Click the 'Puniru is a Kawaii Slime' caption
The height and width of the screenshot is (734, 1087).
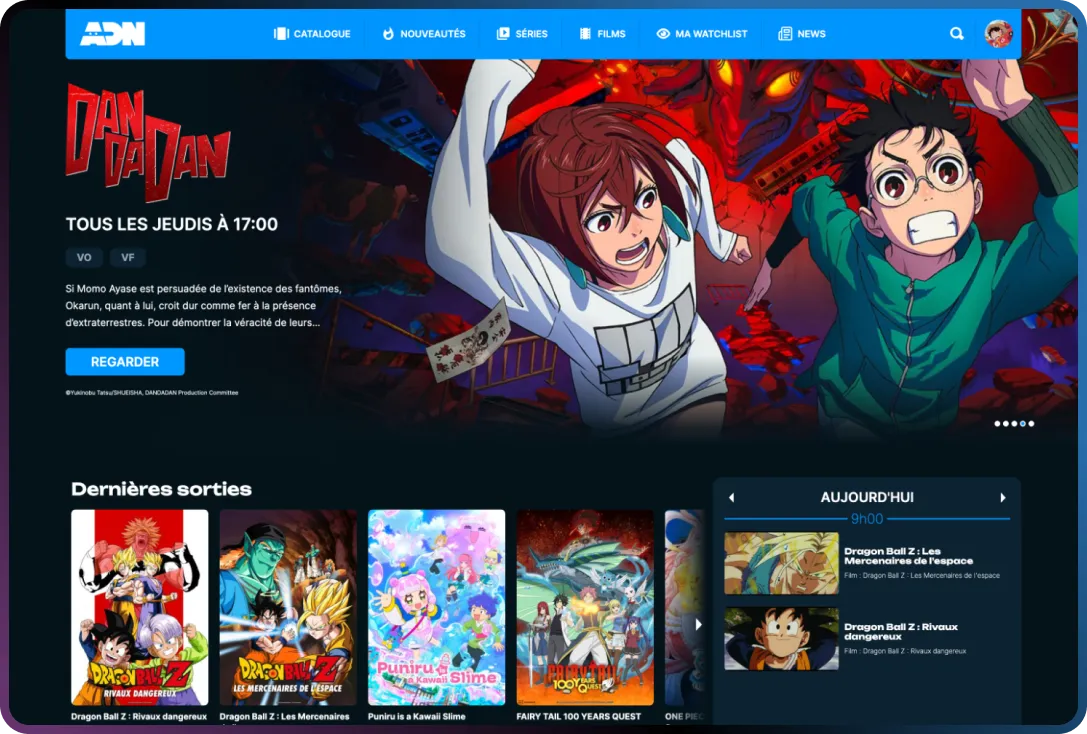(417, 717)
